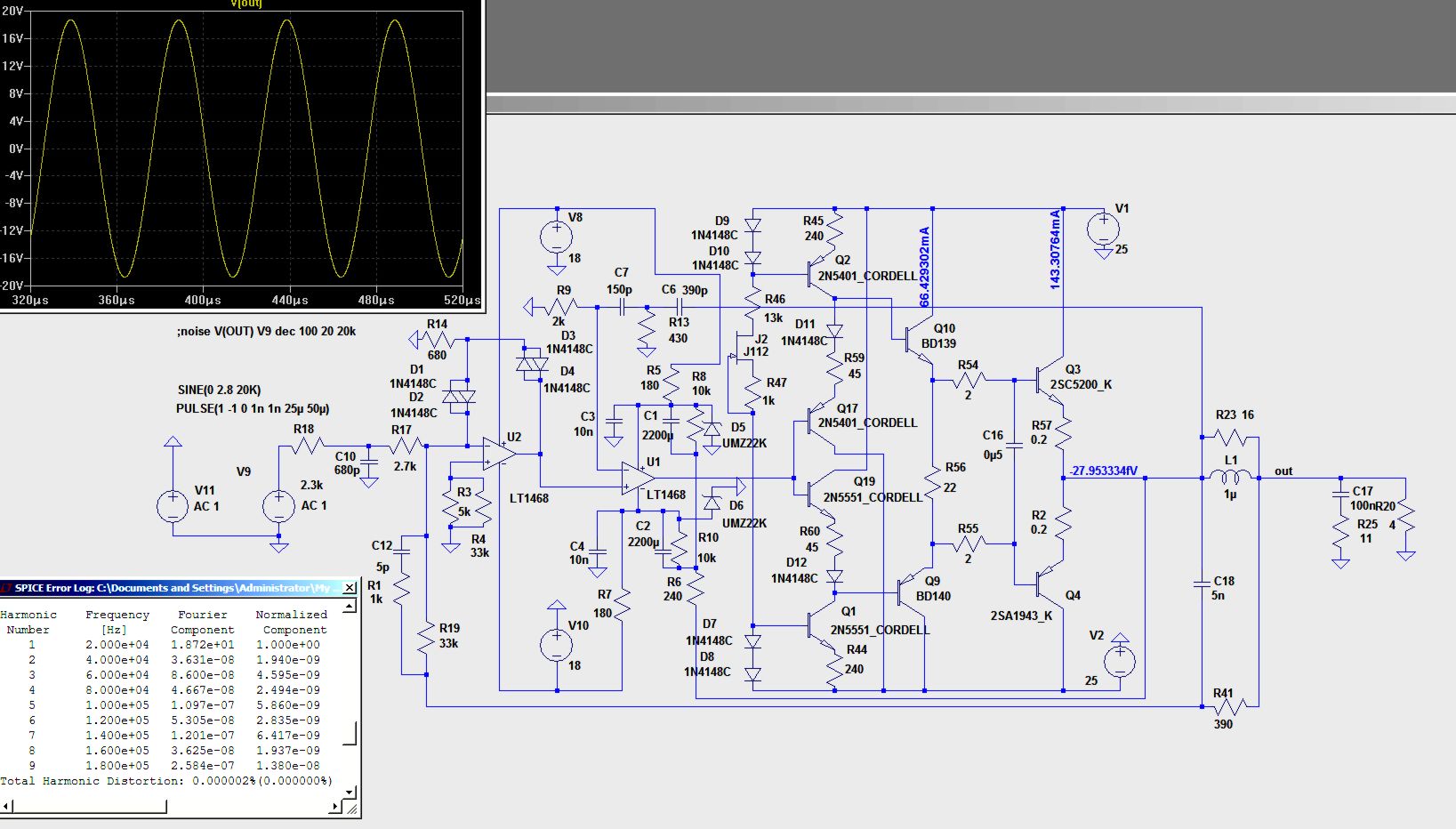
Task: Select the V9 AC source symbol
Action: [278, 506]
